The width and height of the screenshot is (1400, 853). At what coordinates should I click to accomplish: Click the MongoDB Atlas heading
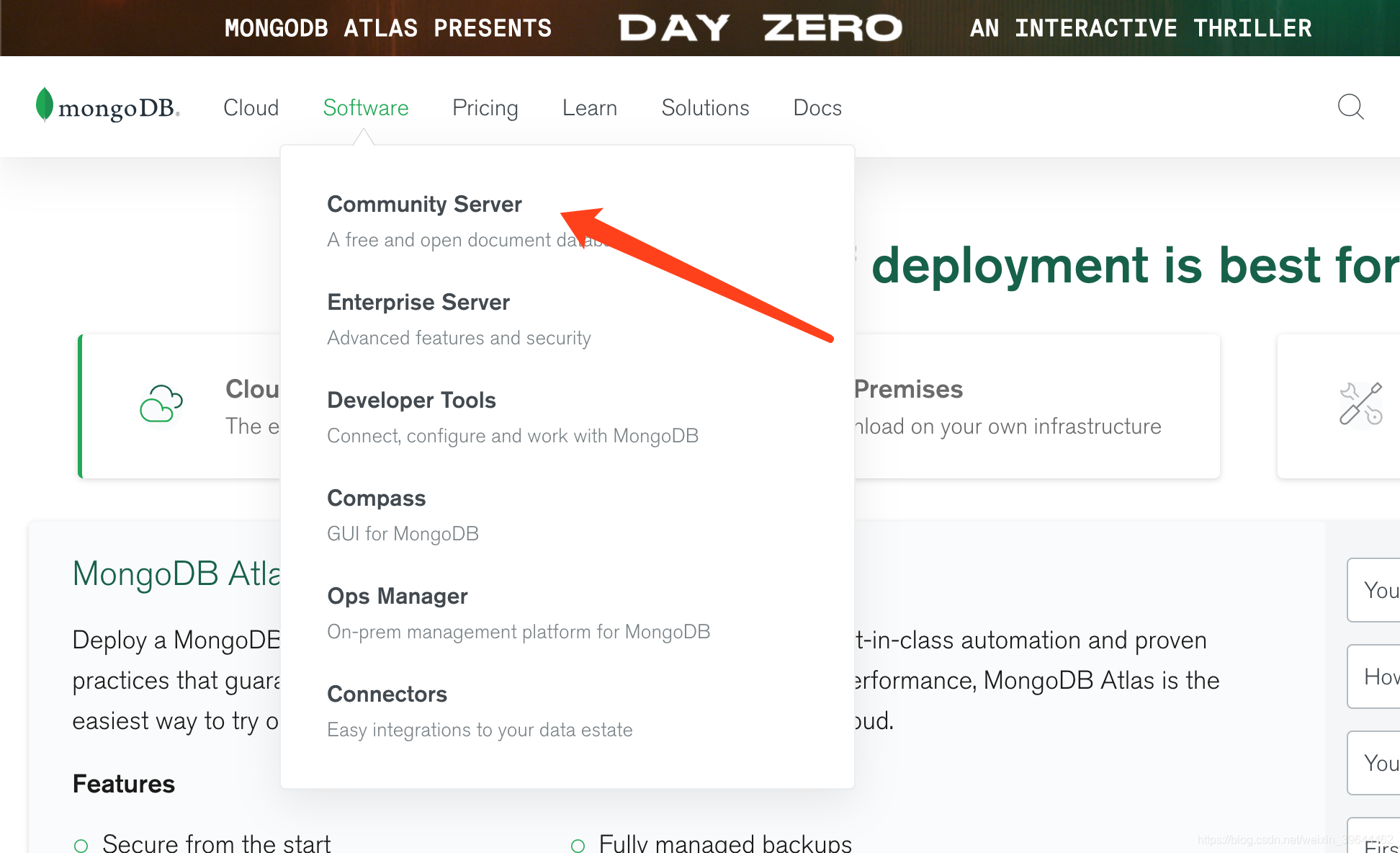(176, 574)
